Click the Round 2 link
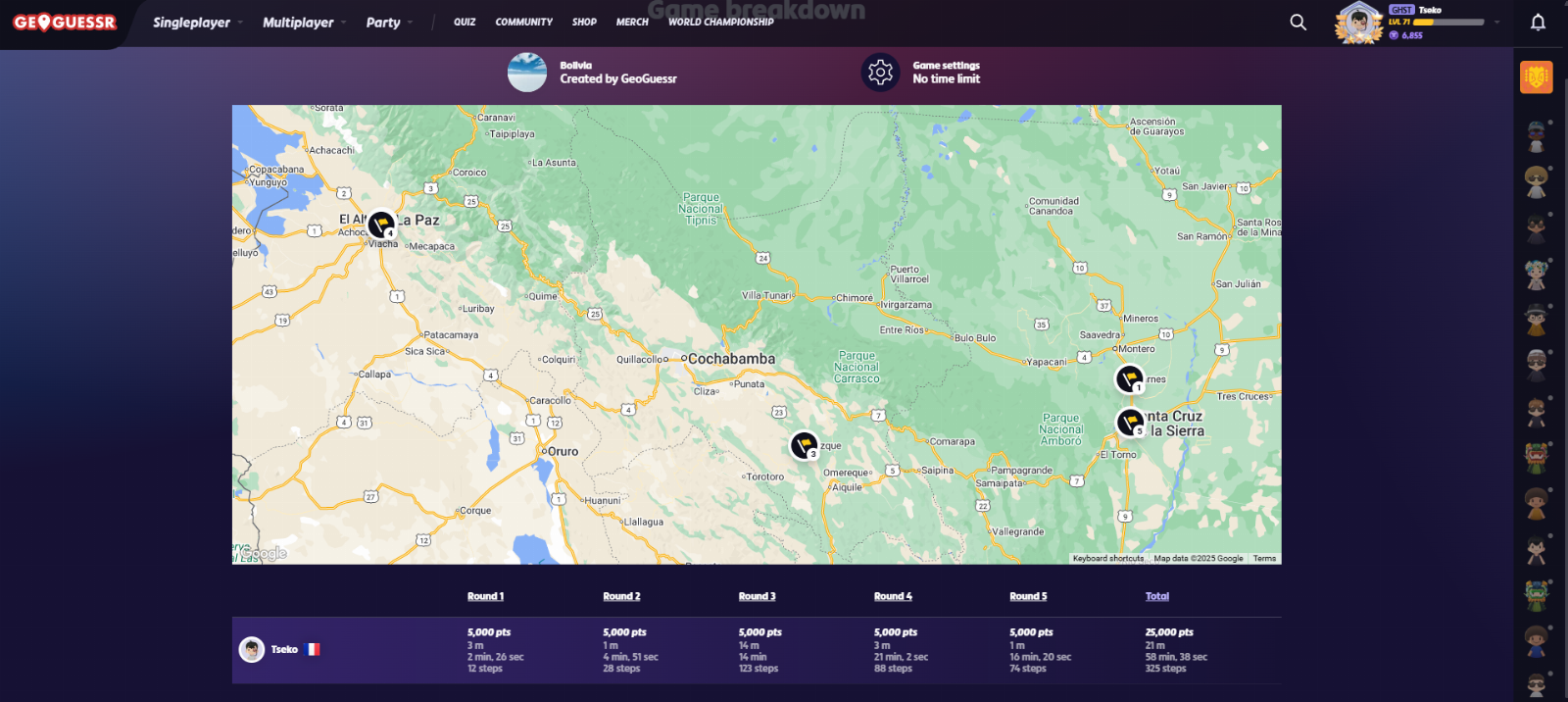The width and height of the screenshot is (1568, 702). click(x=621, y=596)
